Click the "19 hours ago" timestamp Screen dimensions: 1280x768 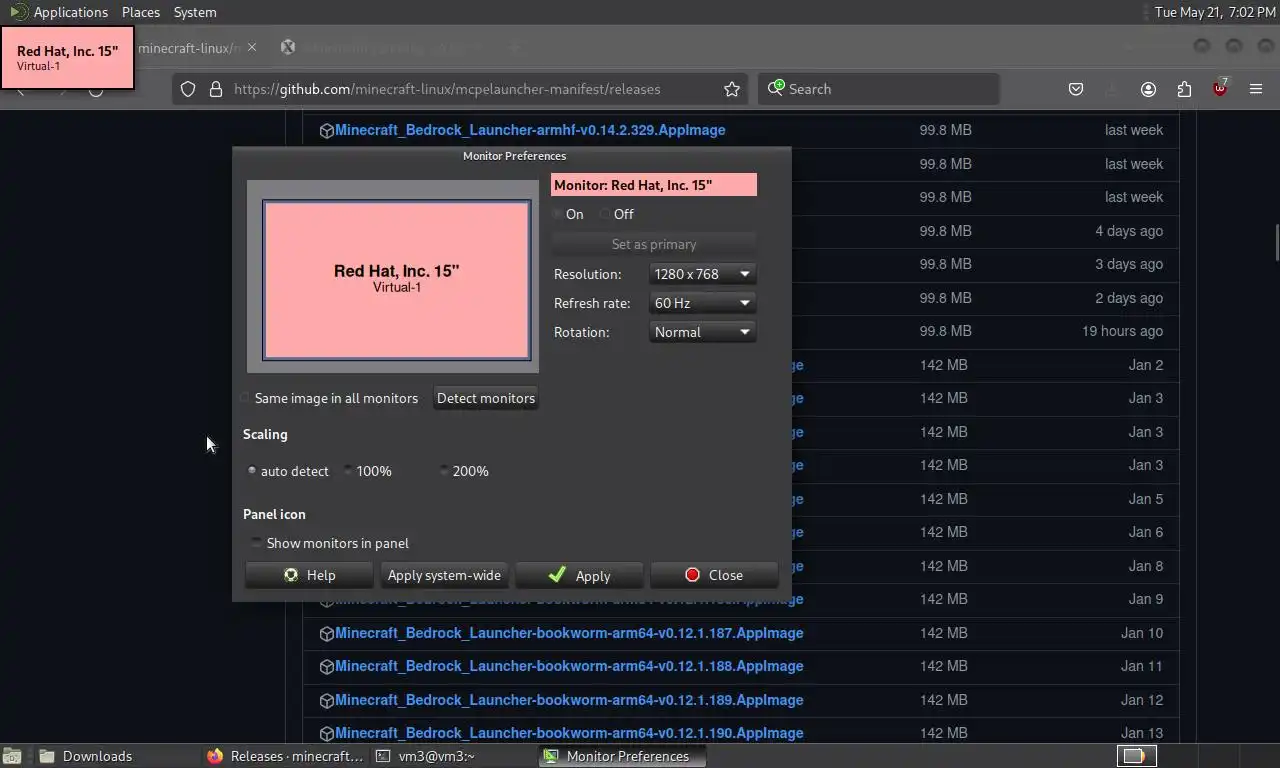(x=1122, y=331)
